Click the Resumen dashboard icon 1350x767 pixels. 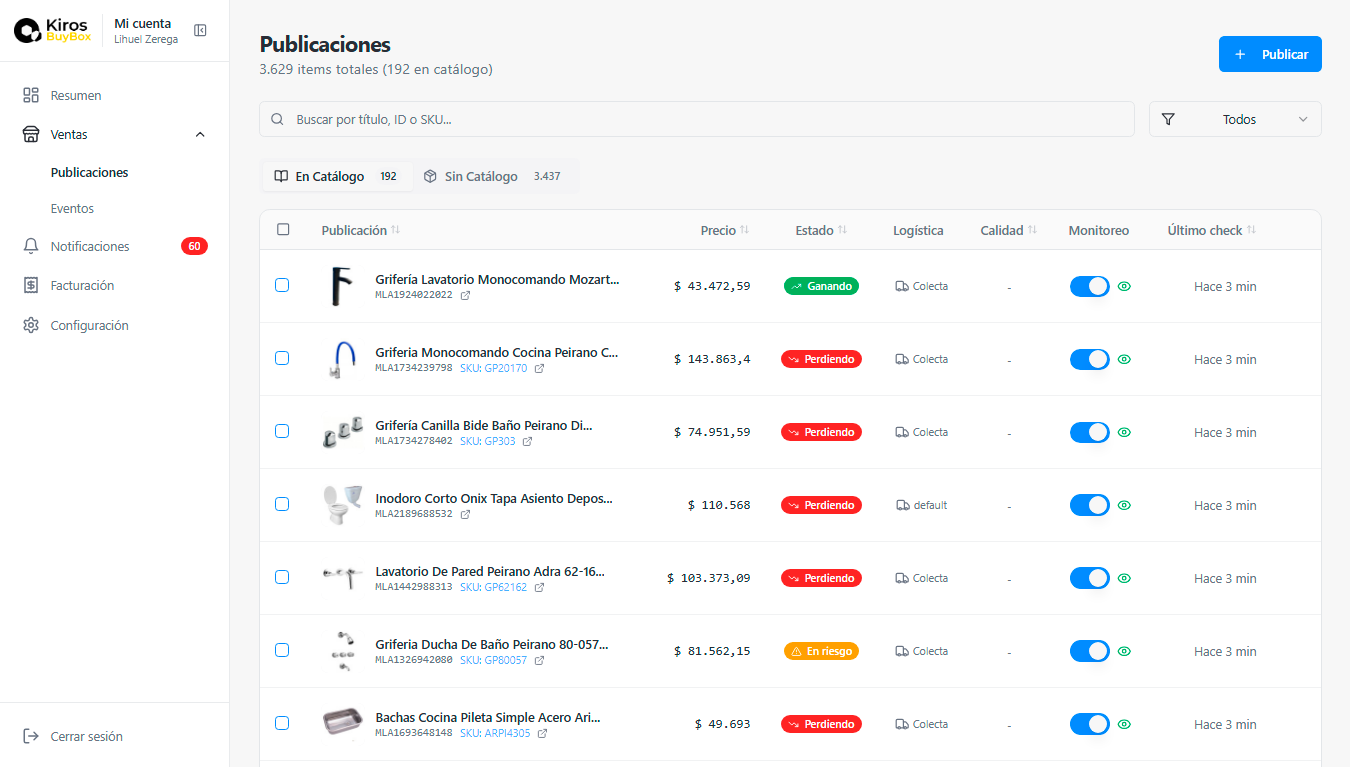31,96
